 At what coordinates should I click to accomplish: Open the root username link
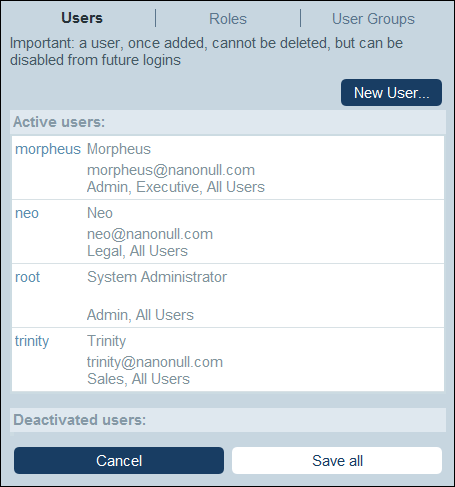click(x=28, y=277)
